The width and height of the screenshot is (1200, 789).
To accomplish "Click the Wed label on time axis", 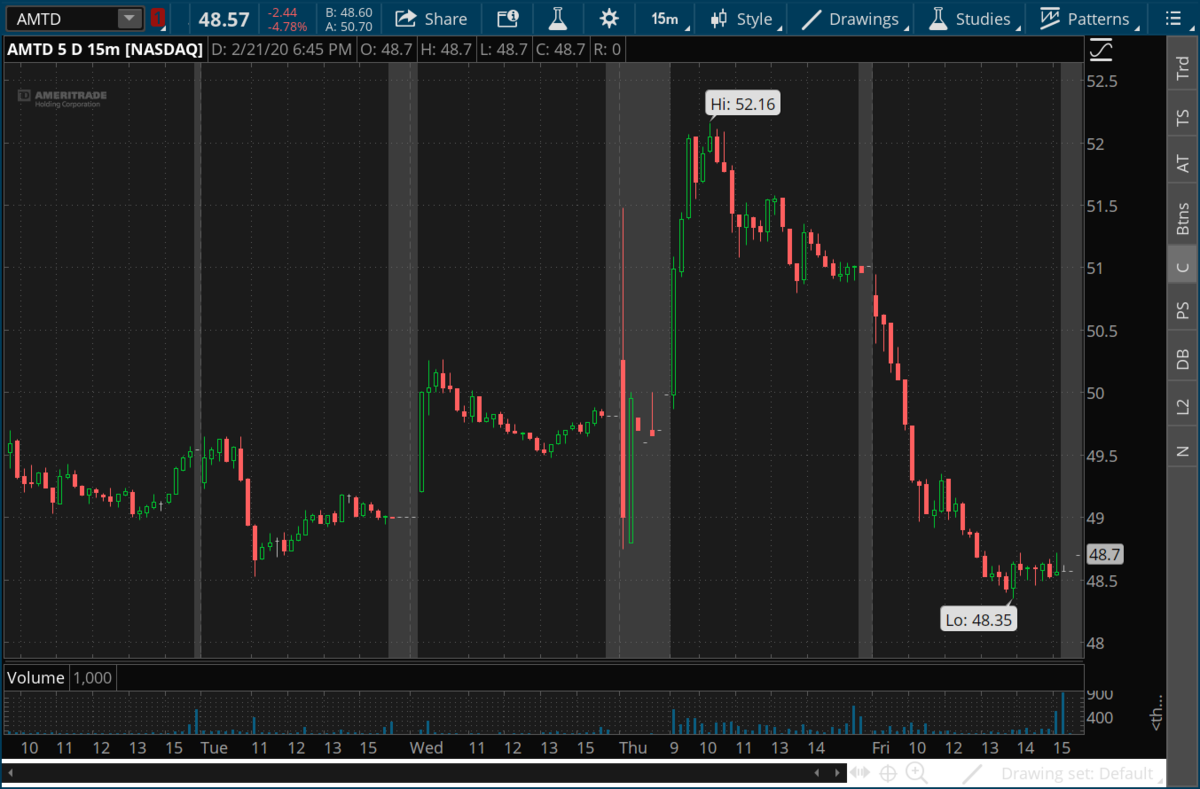I will point(427,748).
